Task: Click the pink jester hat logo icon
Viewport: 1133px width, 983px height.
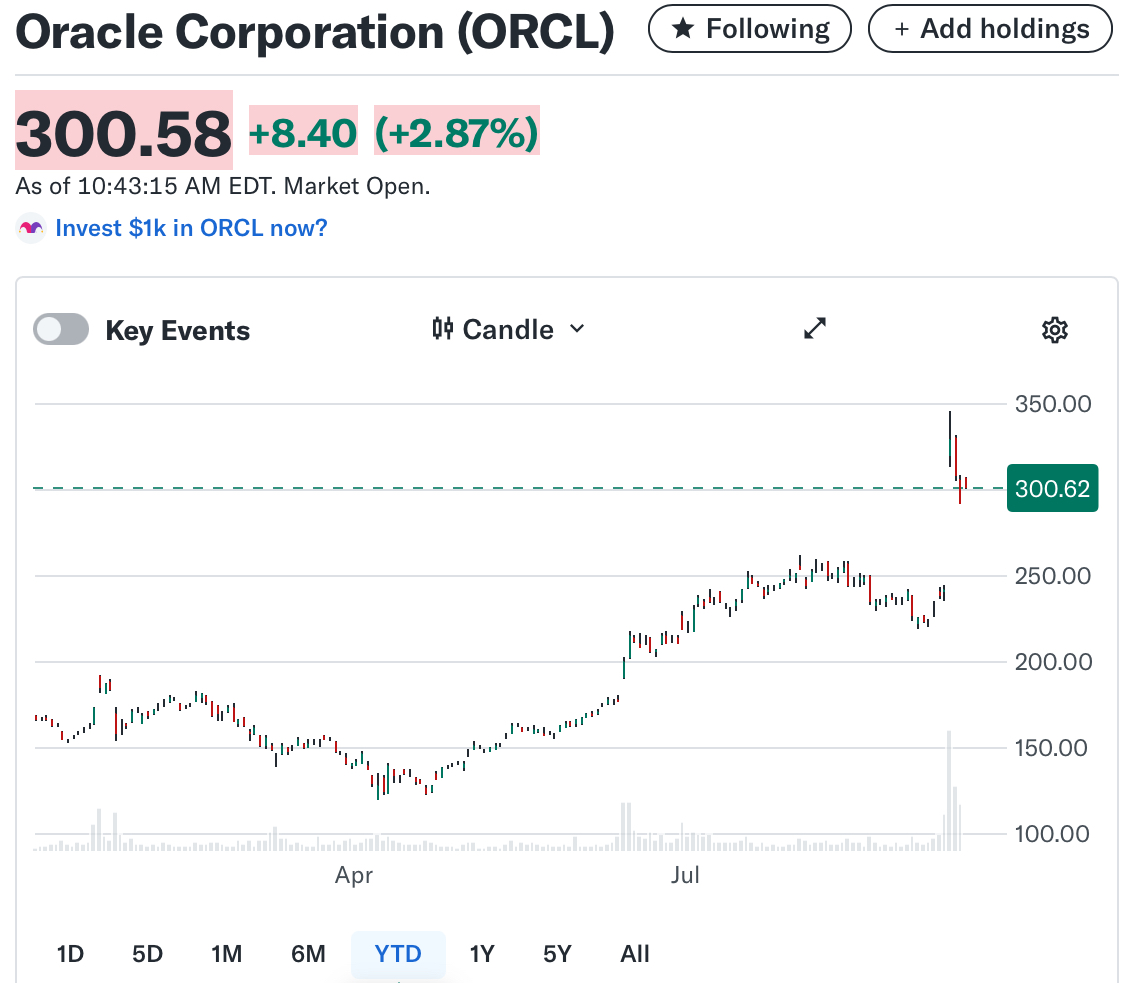Action: 30,228
